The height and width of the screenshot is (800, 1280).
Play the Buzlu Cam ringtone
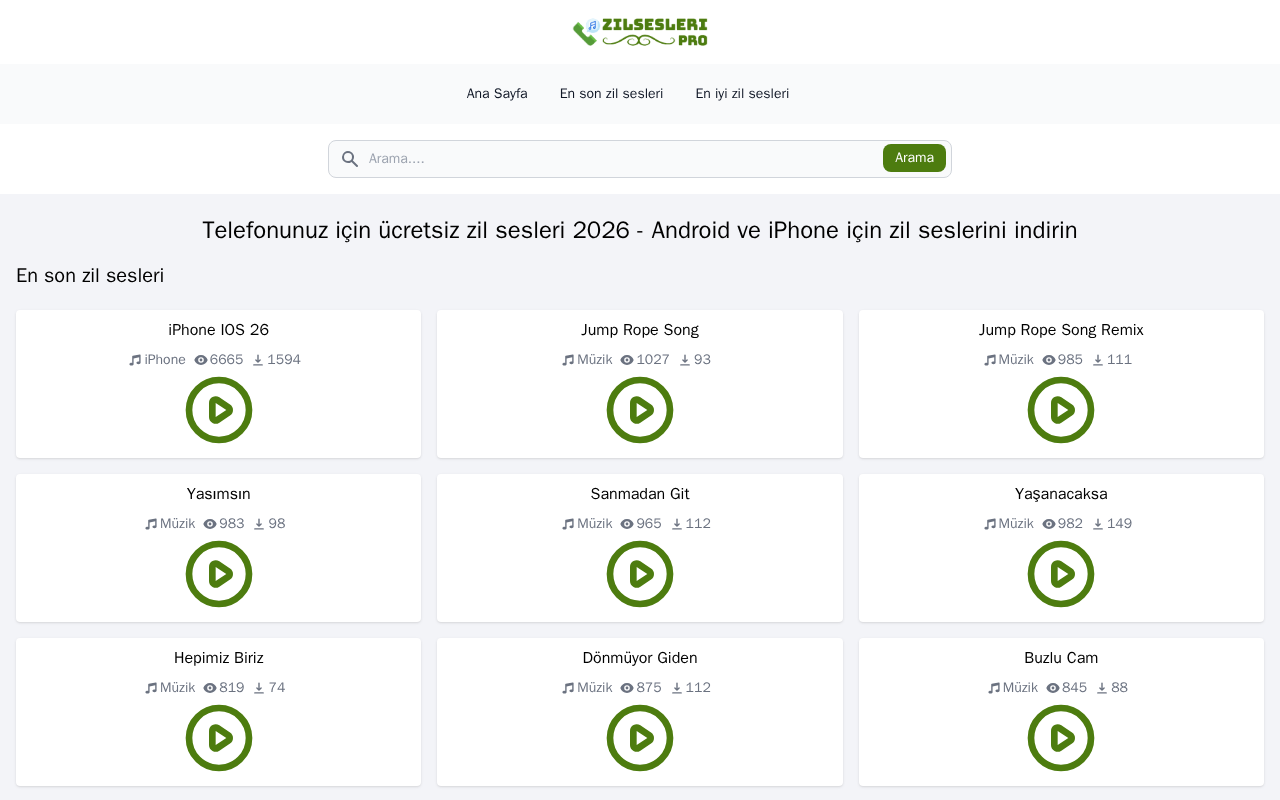(1061, 738)
